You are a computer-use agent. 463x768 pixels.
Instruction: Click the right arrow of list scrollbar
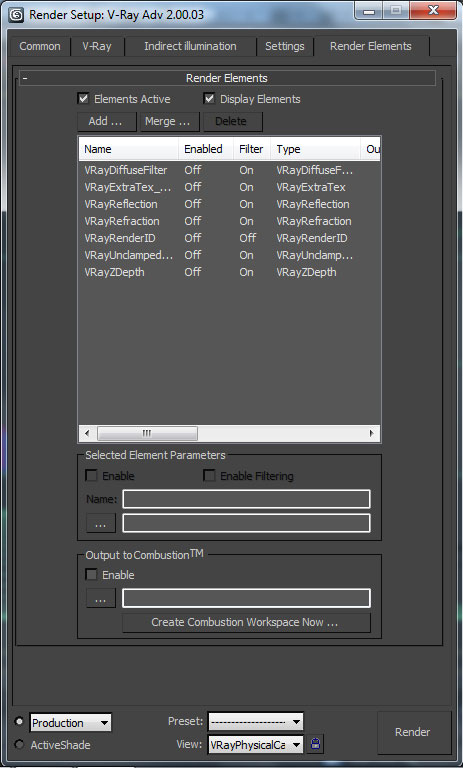click(371, 433)
